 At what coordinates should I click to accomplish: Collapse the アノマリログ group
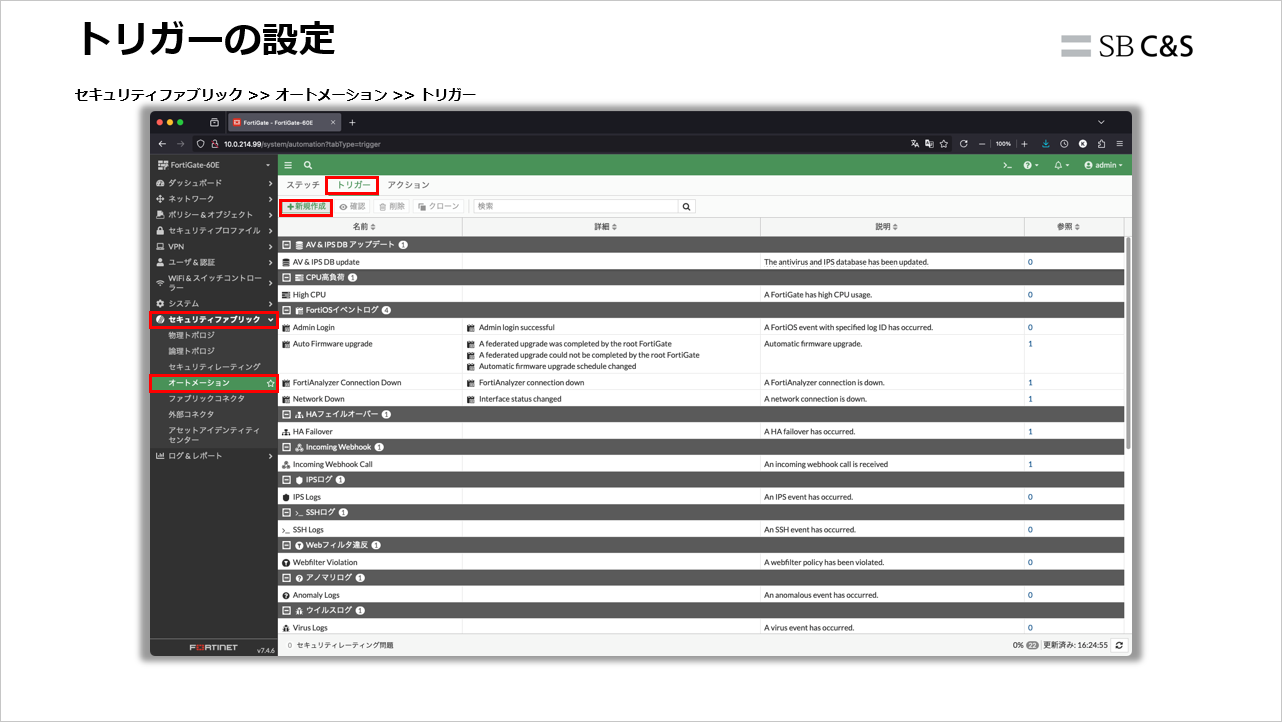point(286,578)
